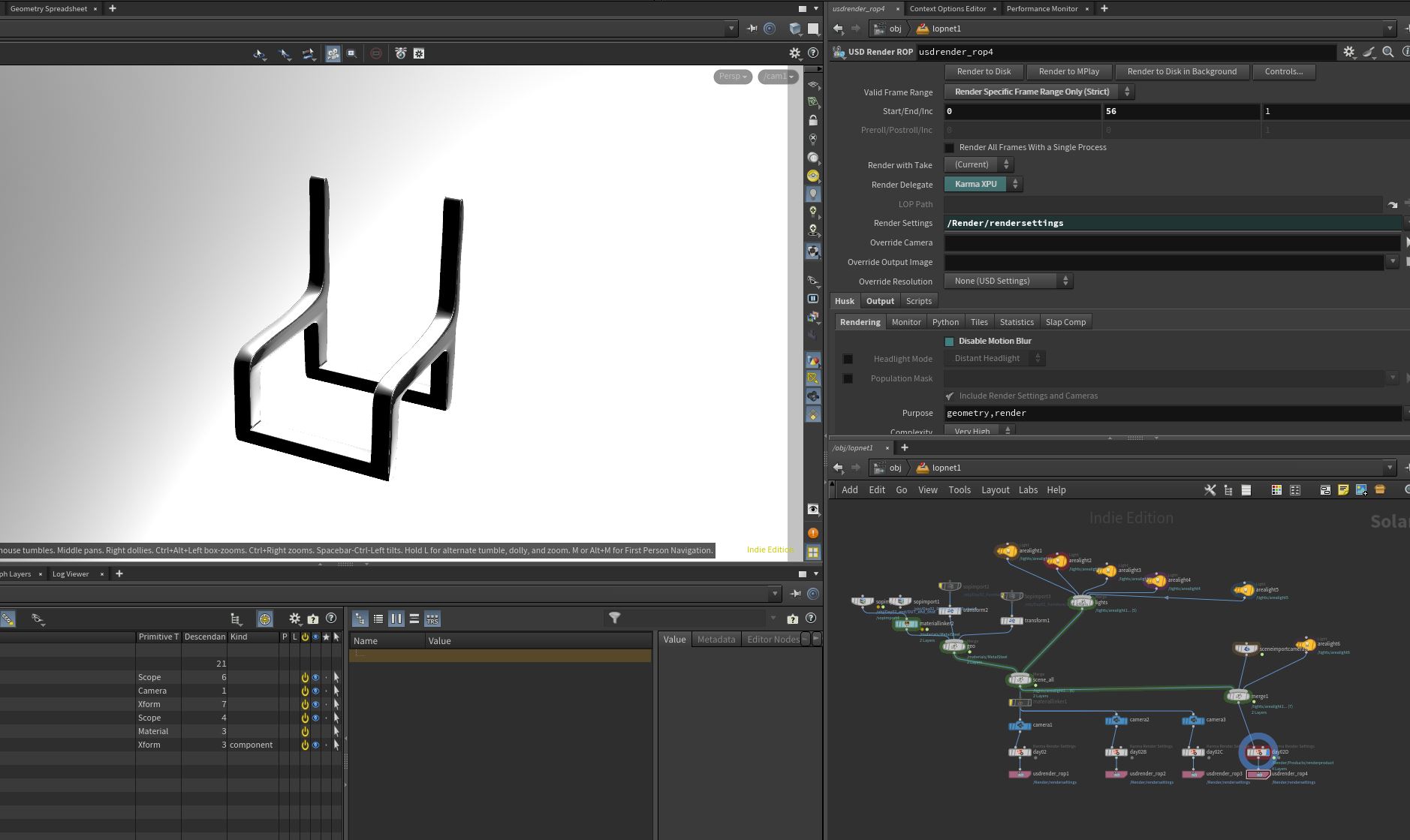The height and width of the screenshot is (840, 1410).
Task: Click the Override Camera input field
Action: 1173,242
